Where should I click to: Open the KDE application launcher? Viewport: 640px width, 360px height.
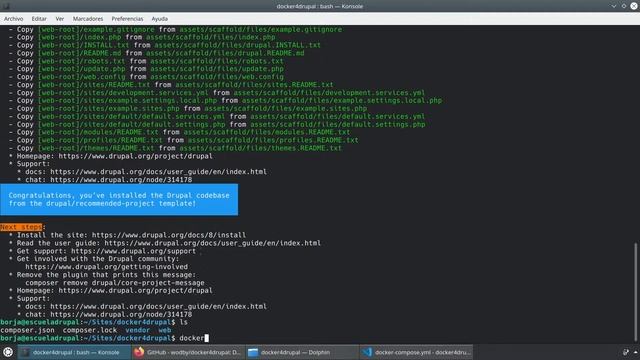pyautogui.click(x=8, y=352)
